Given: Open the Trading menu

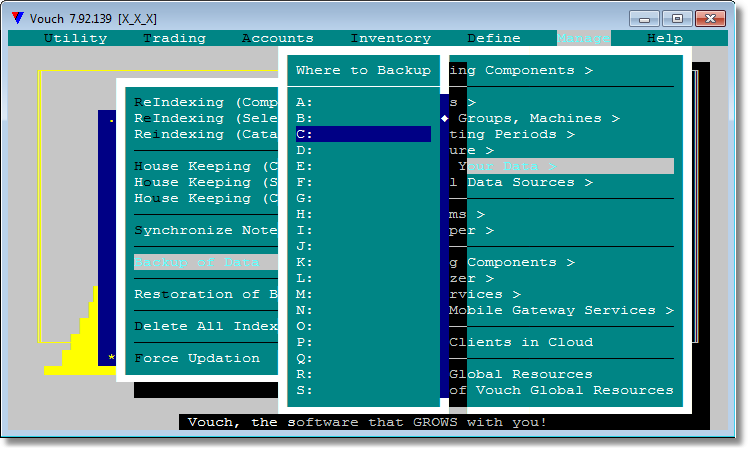Looking at the screenshot, I should (175, 38).
